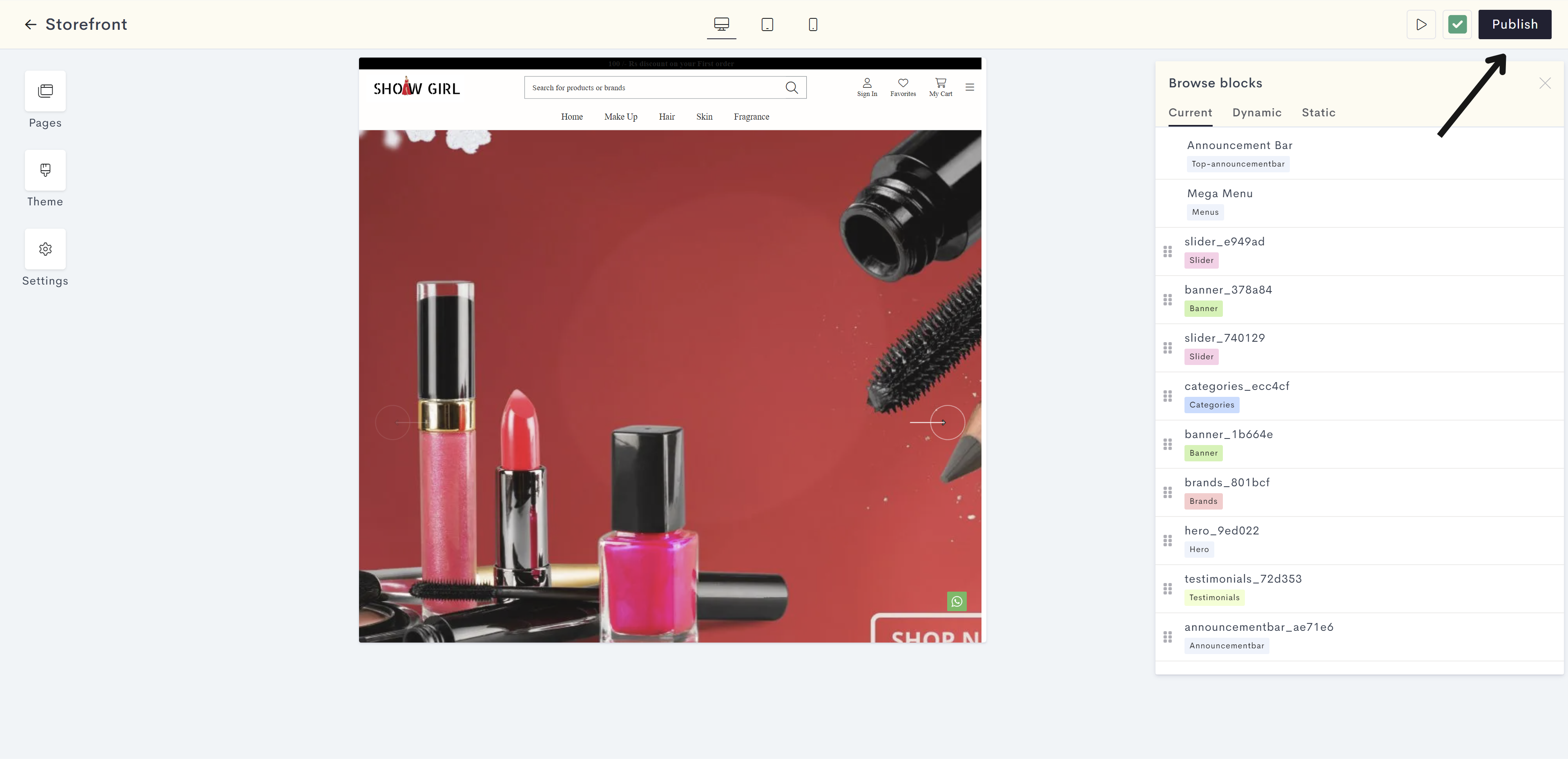The width and height of the screenshot is (1568, 759).
Task: Click the Announcementbar tag
Action: (1226, 646)
